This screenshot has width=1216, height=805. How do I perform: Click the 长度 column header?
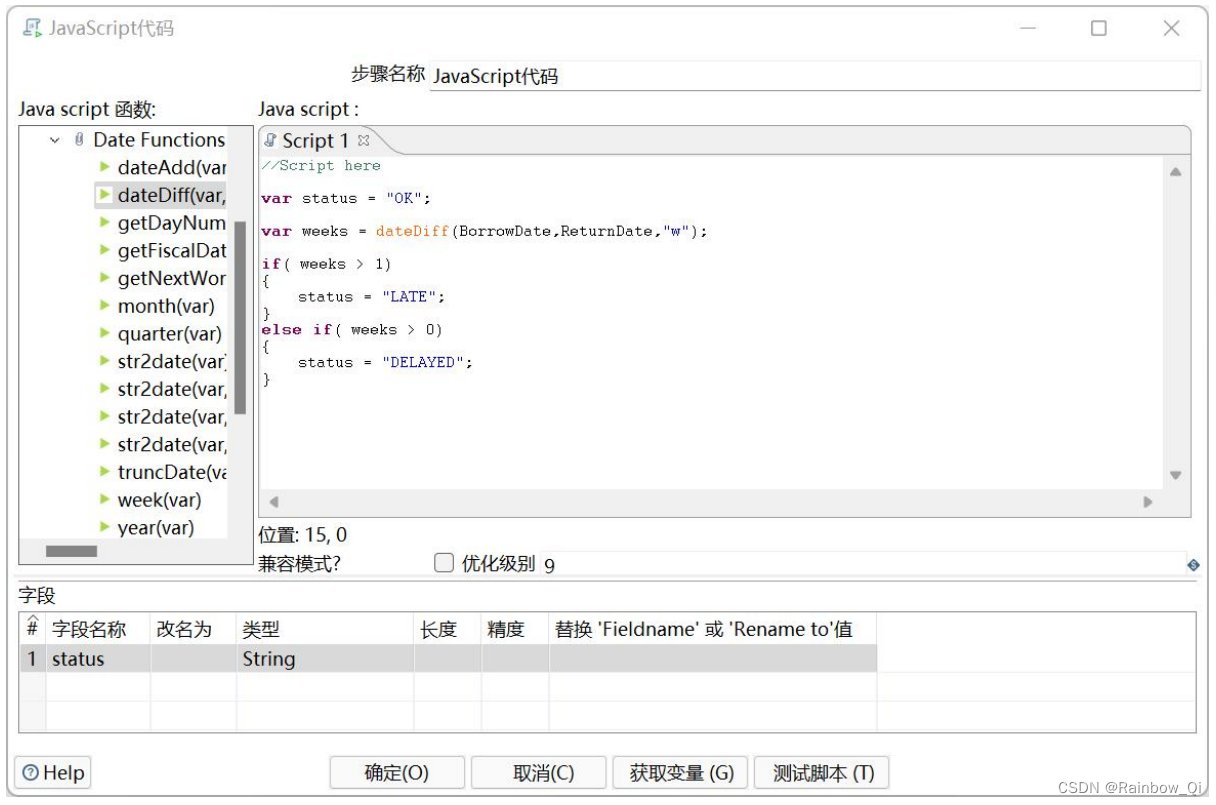pos(447,629)
